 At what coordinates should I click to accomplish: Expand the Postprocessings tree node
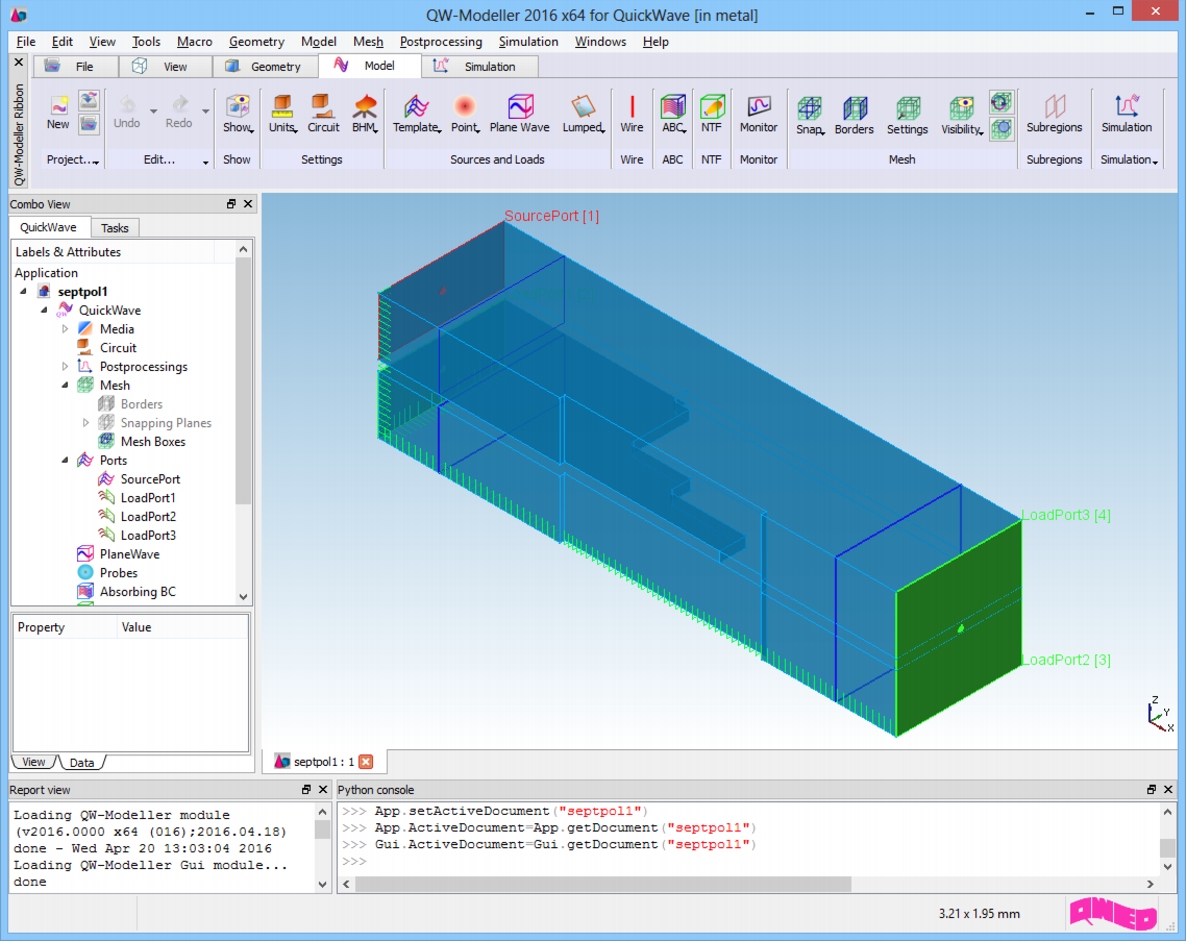tap(65, 366)
